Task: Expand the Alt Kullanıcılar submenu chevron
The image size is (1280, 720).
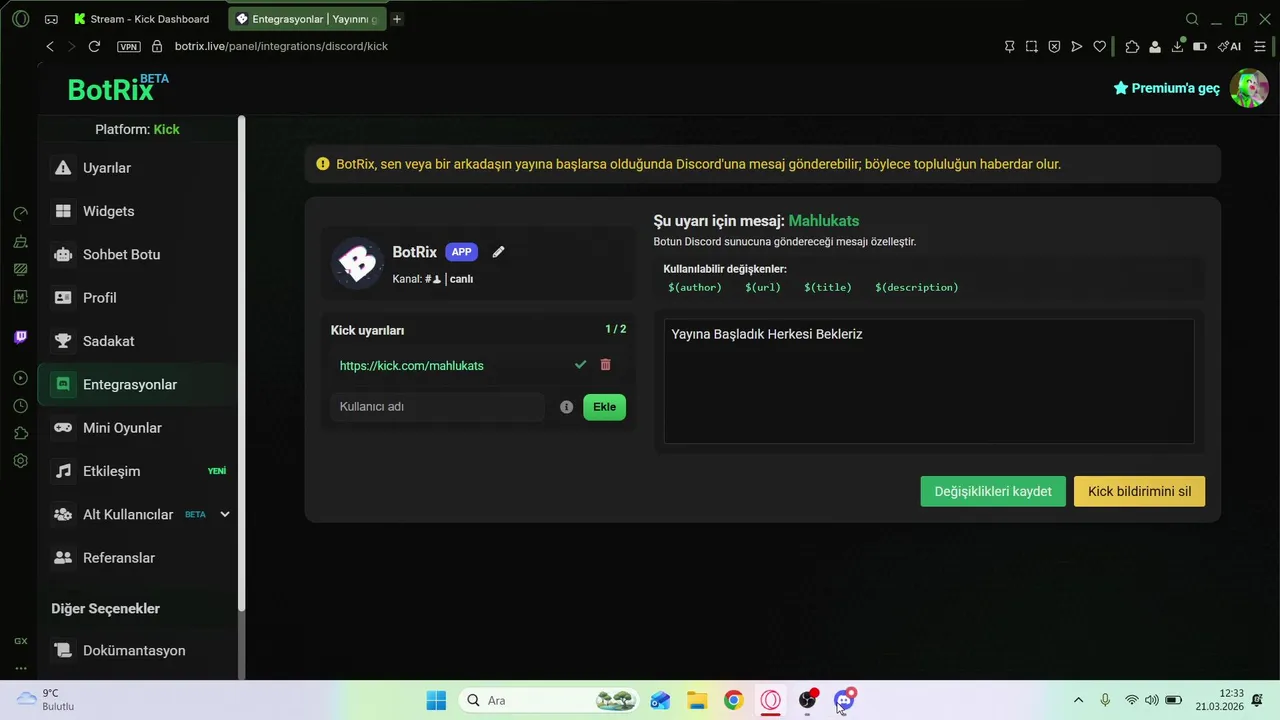Action: 225,514
